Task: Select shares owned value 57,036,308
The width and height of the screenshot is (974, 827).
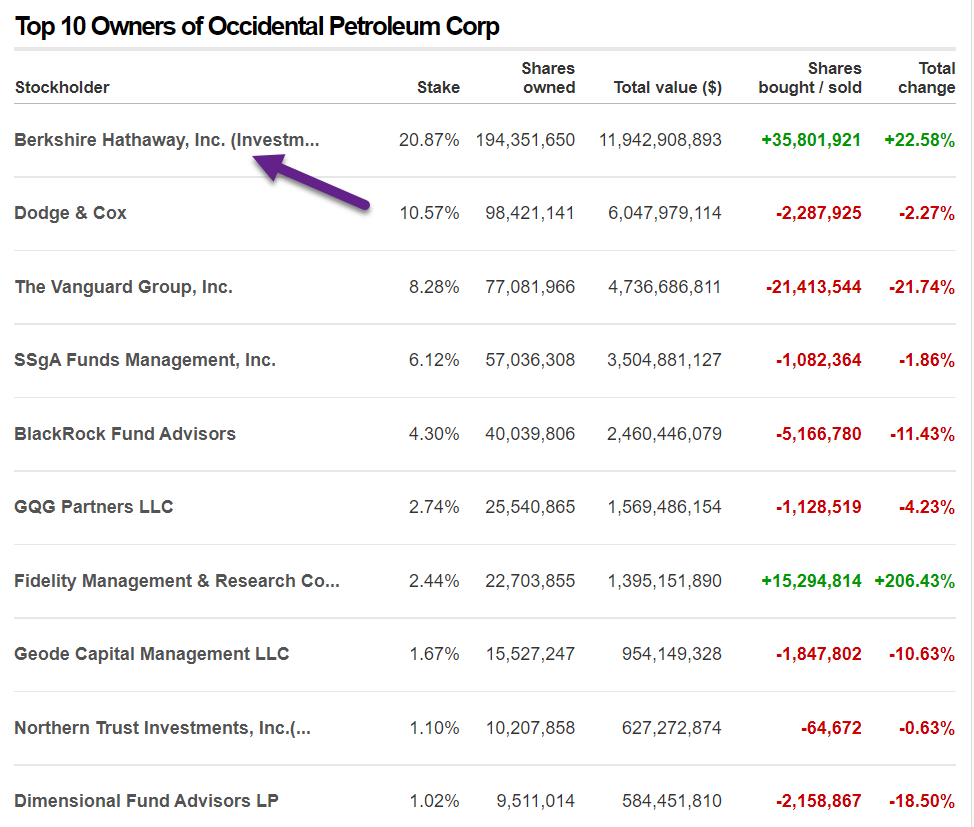Action: click(x=530, y=360)
